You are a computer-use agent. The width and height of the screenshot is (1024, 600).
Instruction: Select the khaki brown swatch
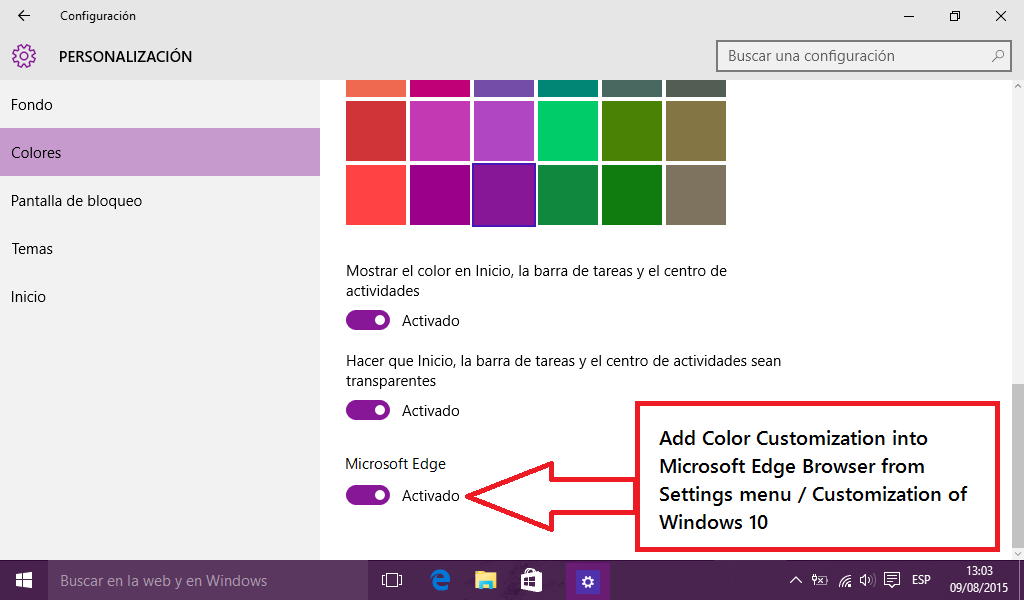point(696,131)
